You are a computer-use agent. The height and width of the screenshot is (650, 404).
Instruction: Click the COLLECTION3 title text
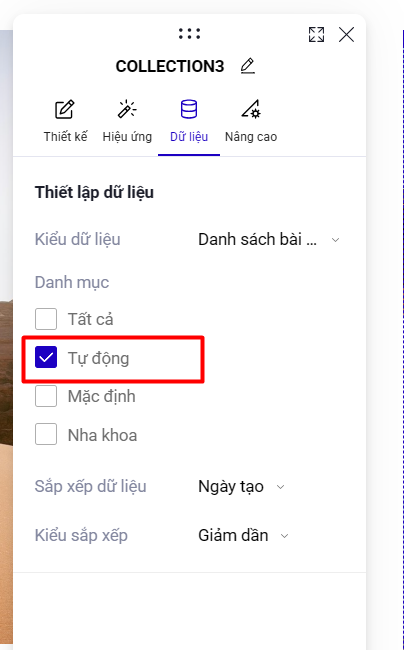(x=170, y=66)
